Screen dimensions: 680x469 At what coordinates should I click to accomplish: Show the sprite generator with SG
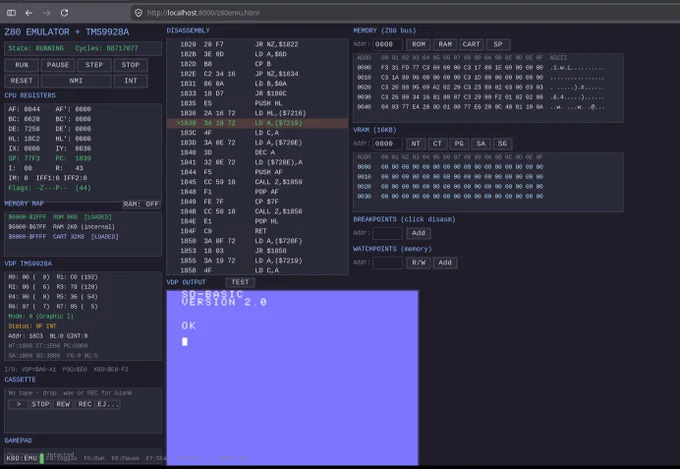tap(502, 144)
